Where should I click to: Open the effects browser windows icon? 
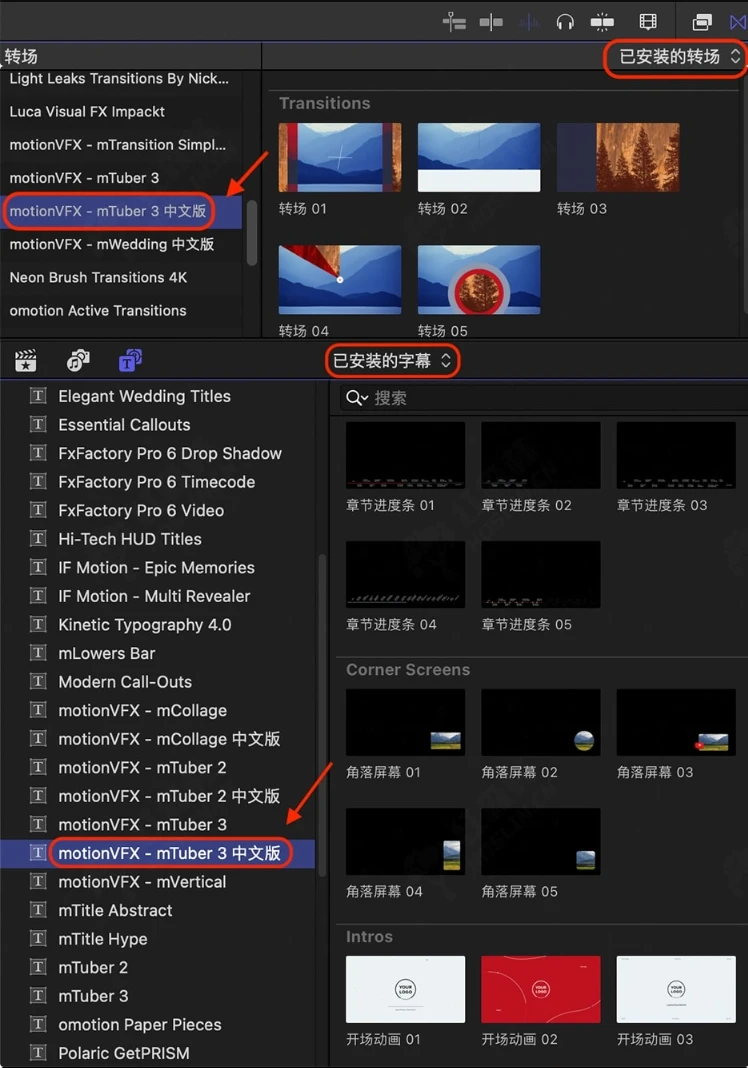(x=702, y=22)
